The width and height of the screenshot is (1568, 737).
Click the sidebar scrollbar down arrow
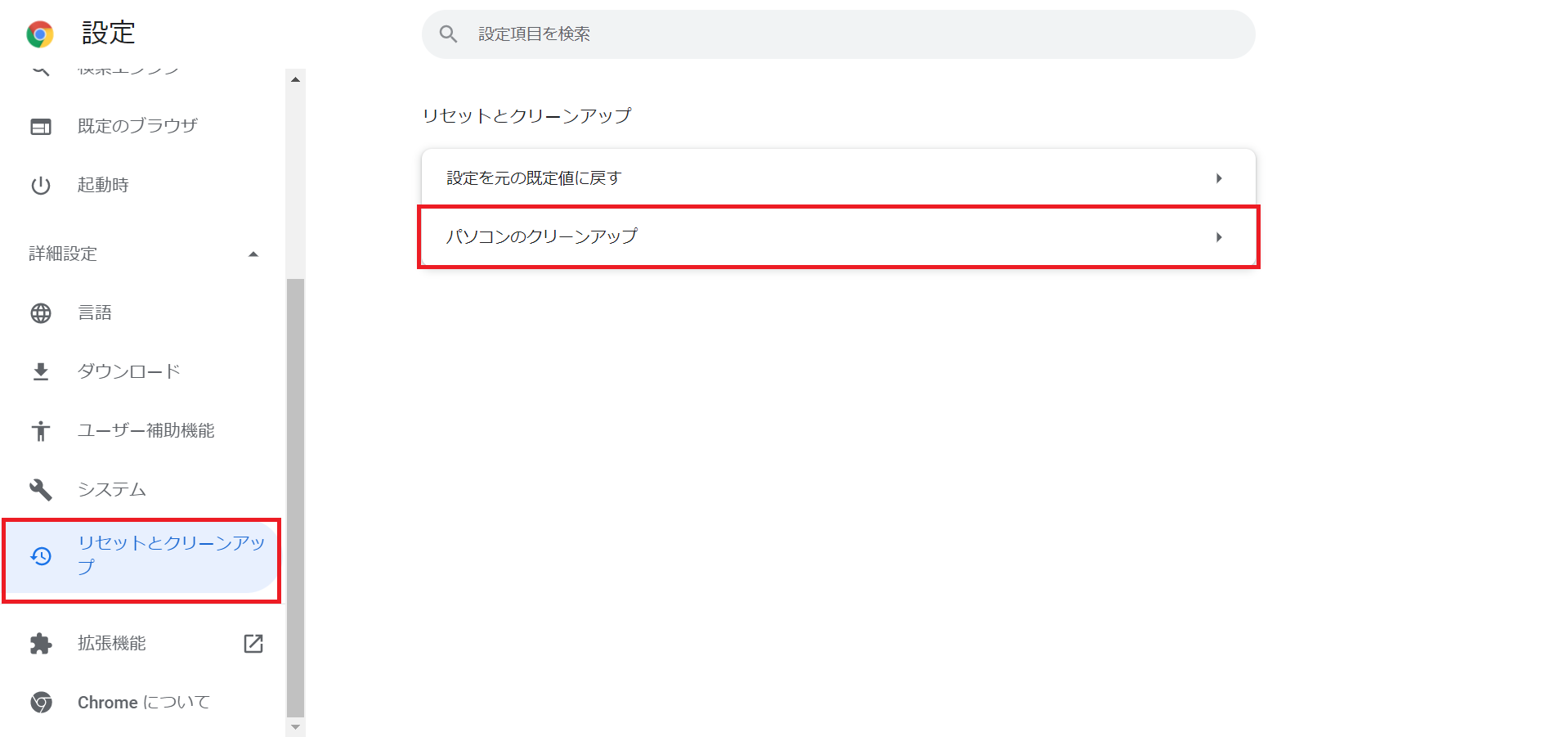[x=296, y=726]
